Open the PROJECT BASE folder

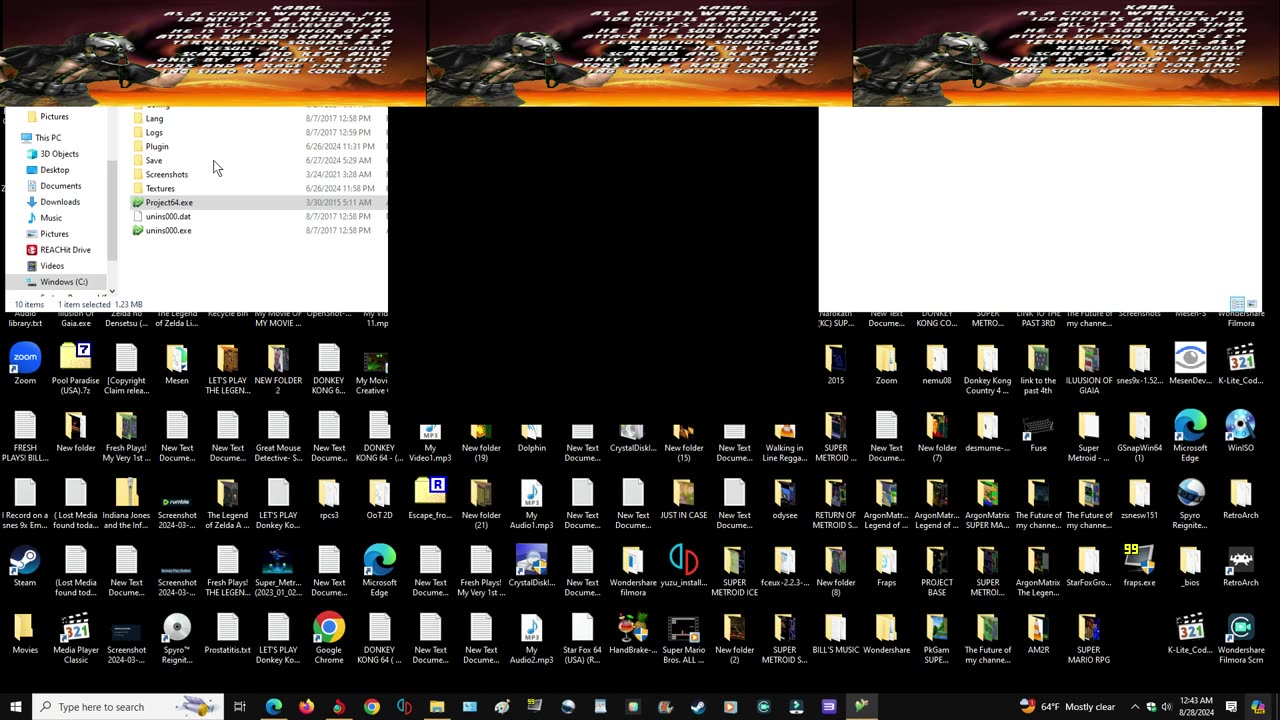click(x=937, y=570)
